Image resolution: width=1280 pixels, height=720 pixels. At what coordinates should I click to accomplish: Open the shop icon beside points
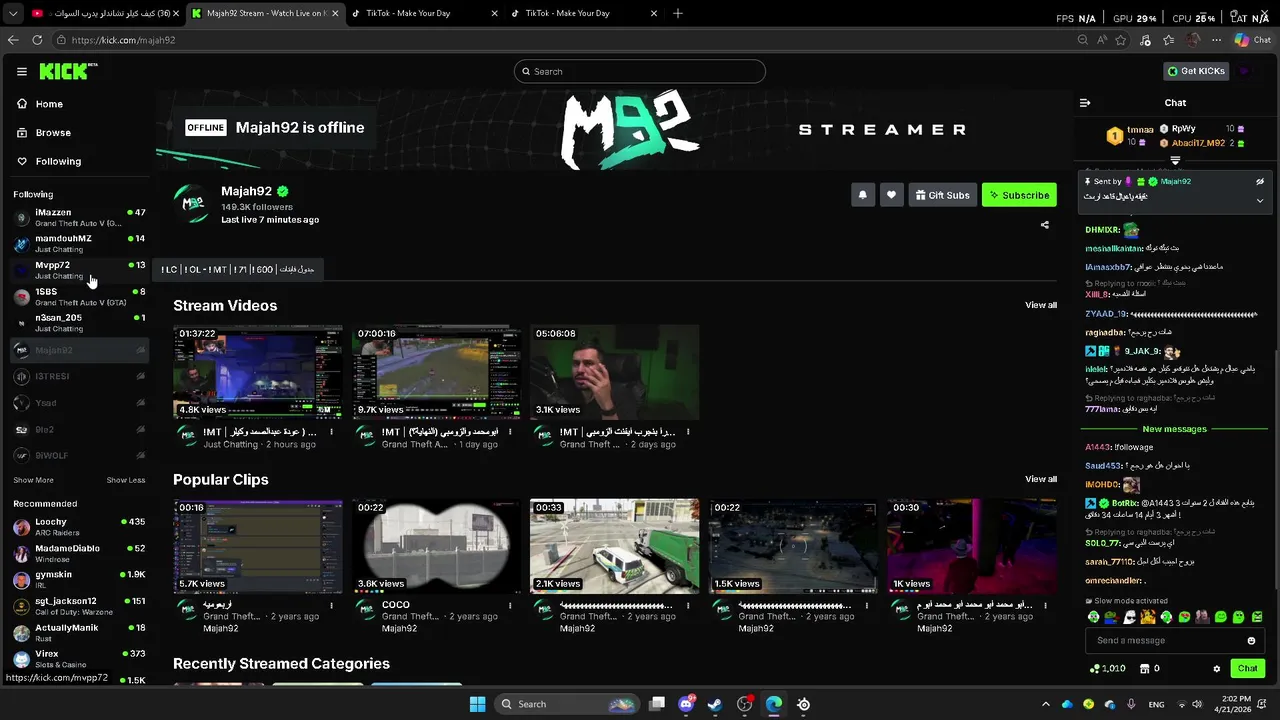click(x=1145, y=669)
